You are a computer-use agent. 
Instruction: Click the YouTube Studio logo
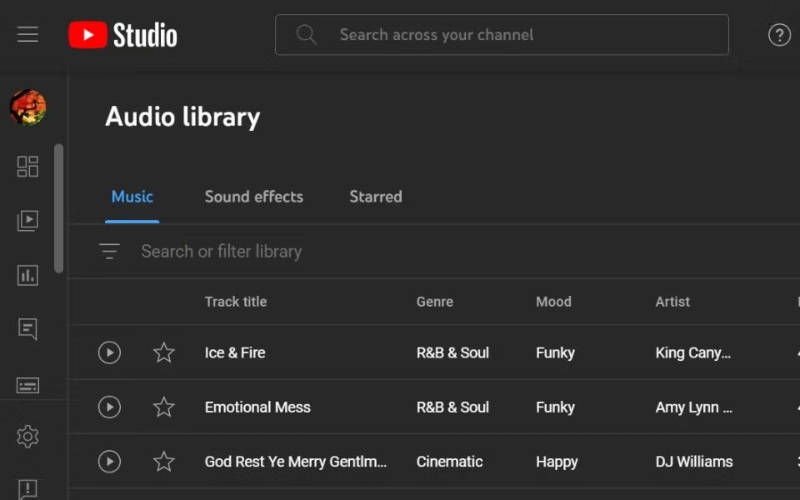click(123, 35)
